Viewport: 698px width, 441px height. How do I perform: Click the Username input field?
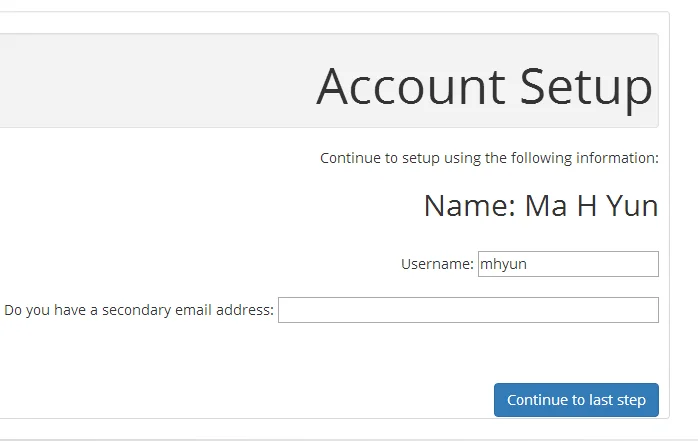568,264
